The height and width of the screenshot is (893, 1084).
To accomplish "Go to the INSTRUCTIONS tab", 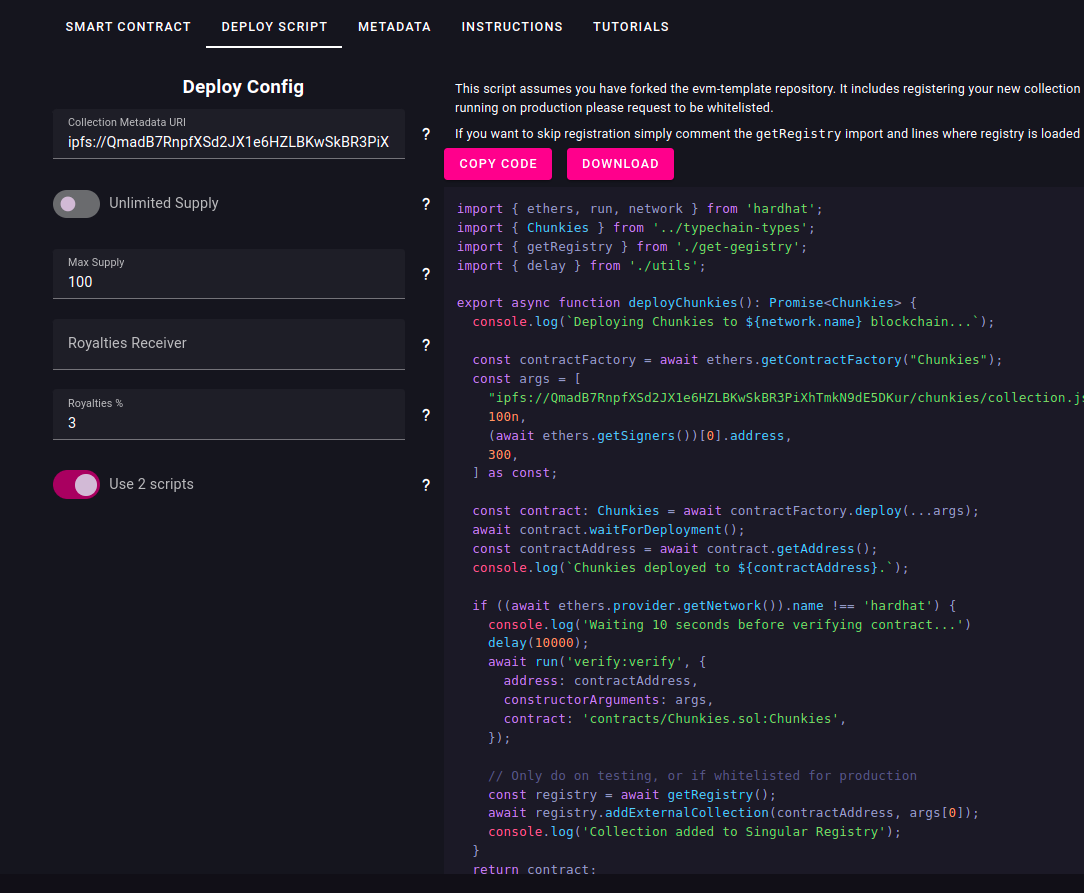I will (x=512, y=27).
